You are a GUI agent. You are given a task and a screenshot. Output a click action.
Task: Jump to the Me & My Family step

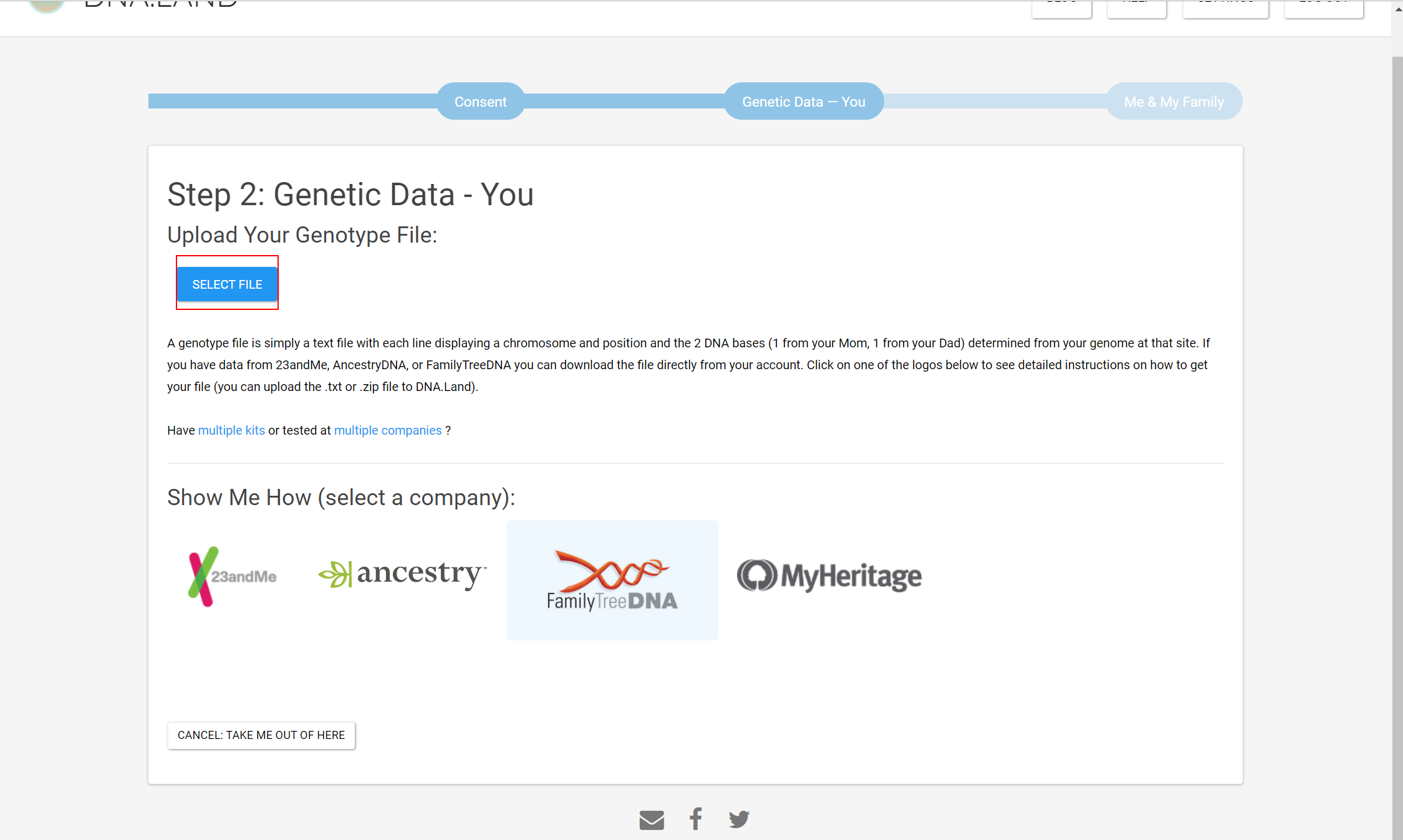(1174, 101)
